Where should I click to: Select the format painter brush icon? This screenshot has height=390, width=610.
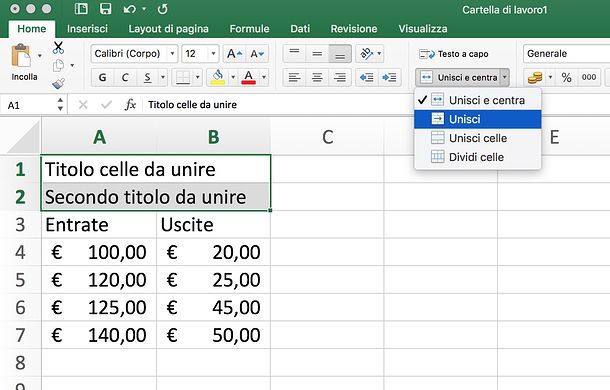(58, 83)
